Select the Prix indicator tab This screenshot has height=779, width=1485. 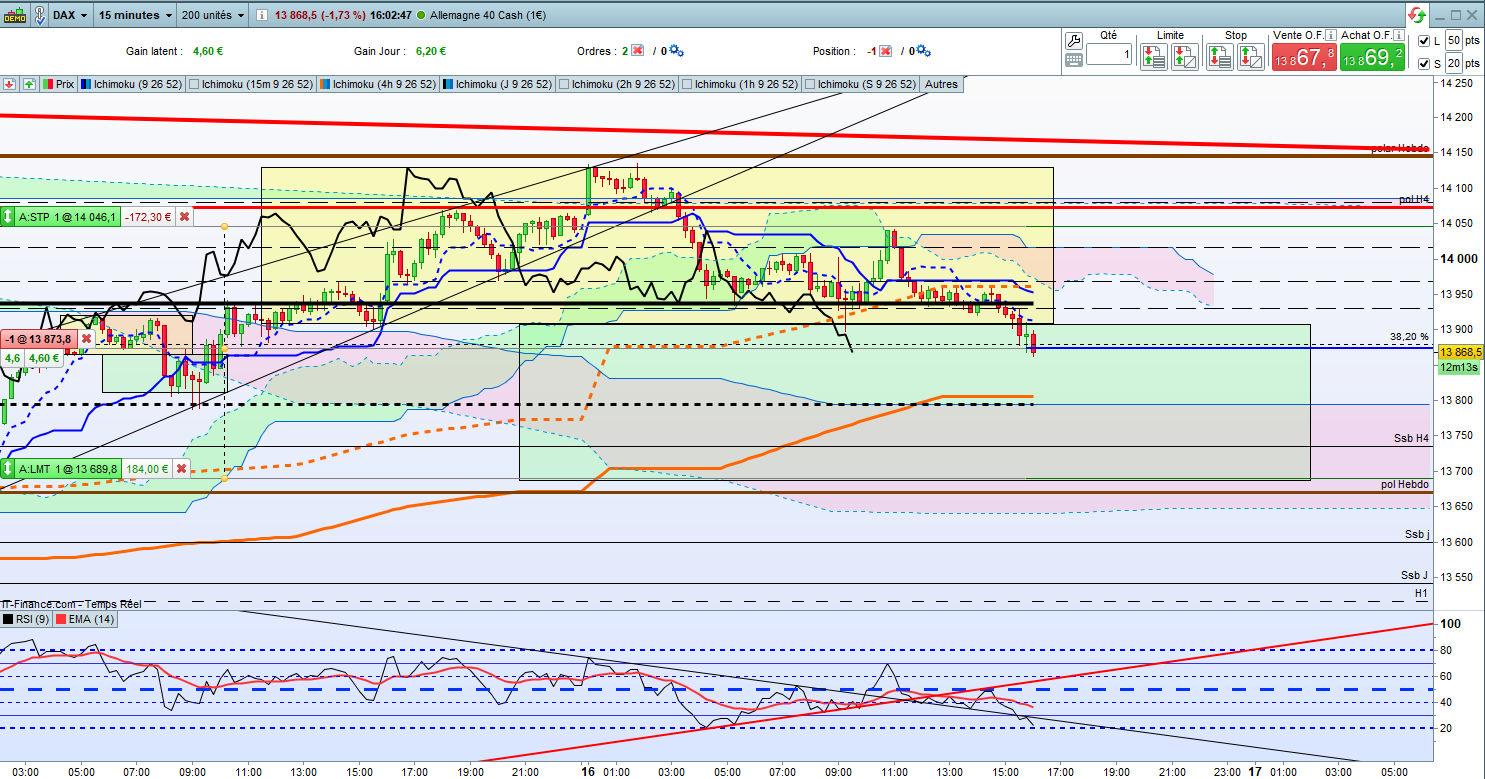pos(58,85)
